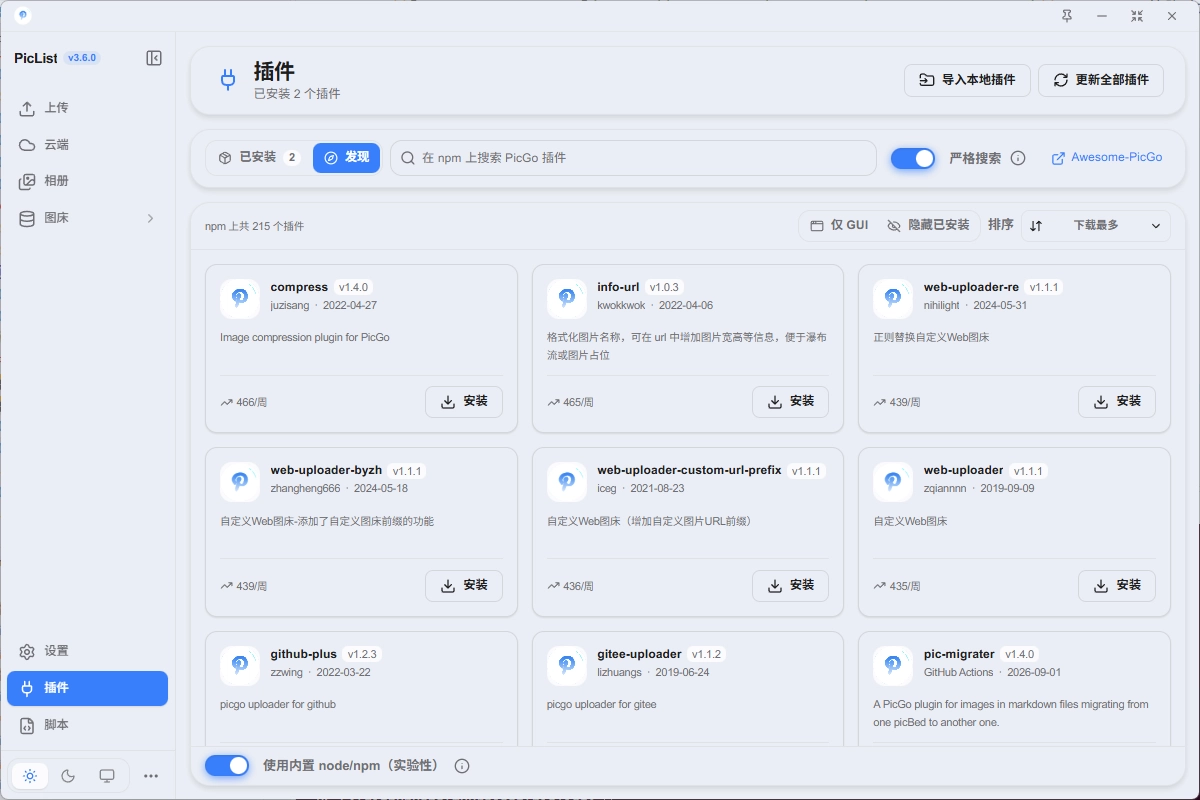
Task: Click the pic-migrater plugin logo
Action: 893,665
